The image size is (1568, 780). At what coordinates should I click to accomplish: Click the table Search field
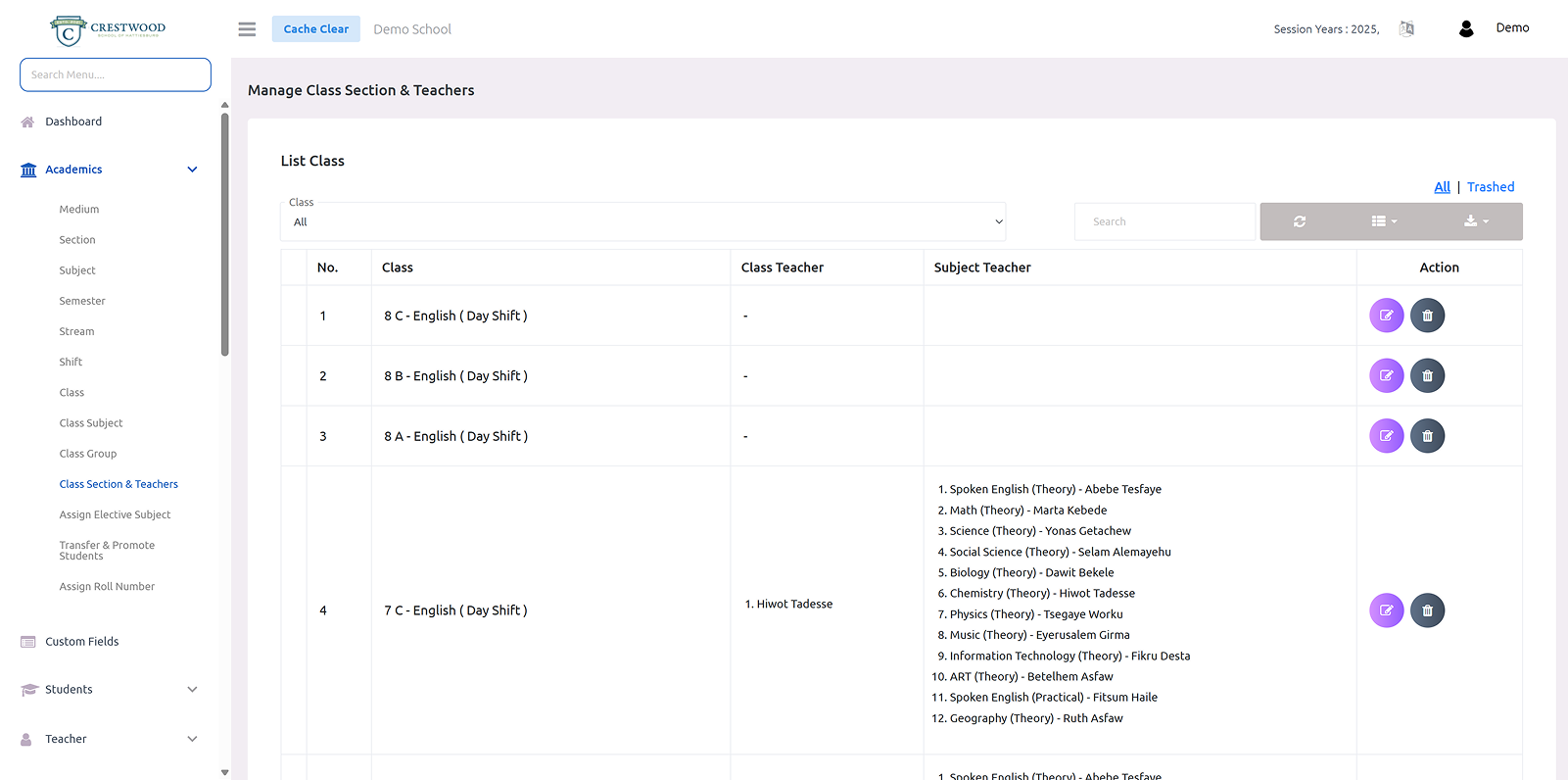point(1164,221)
